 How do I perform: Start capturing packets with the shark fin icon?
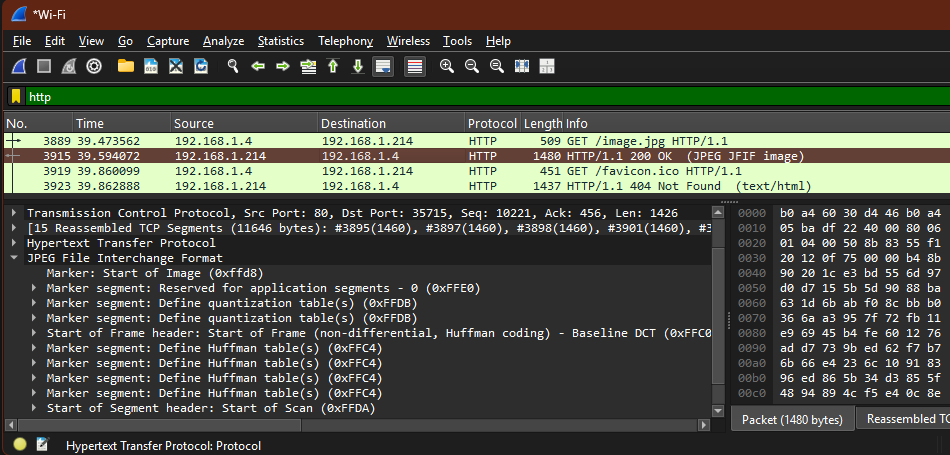tap(19, 66)
